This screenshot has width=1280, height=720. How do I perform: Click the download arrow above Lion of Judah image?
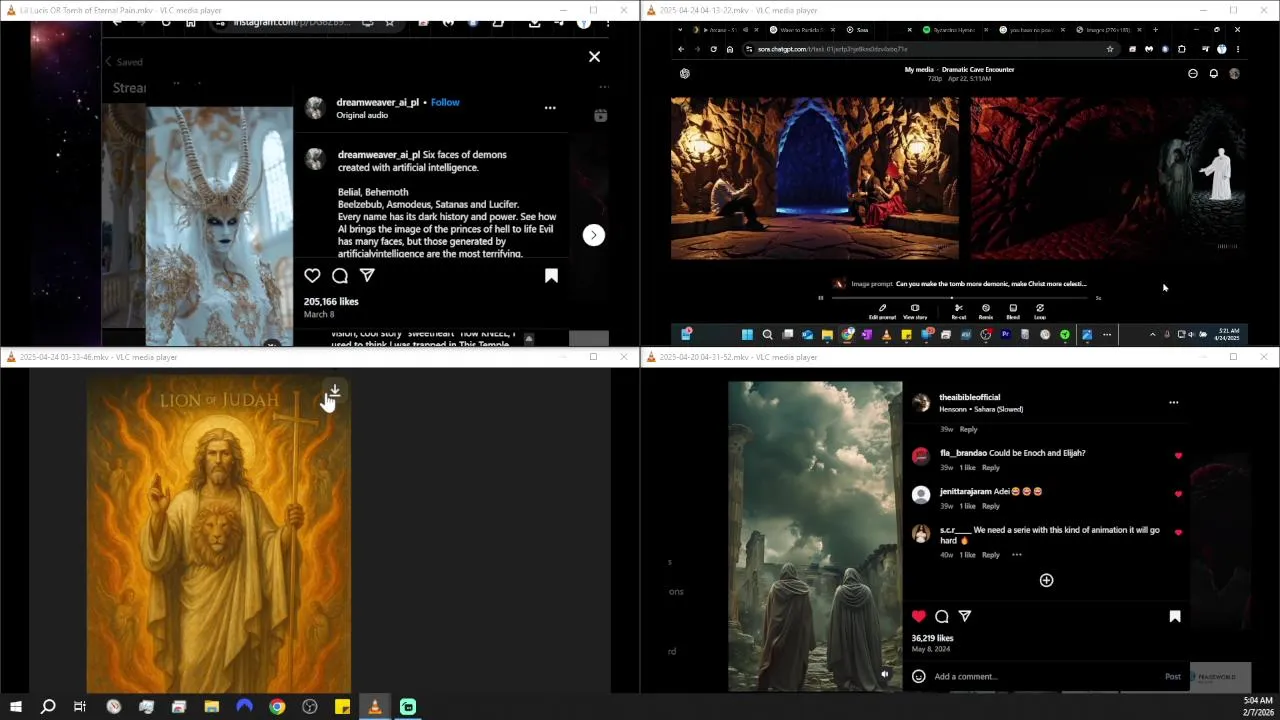(335, 392)
